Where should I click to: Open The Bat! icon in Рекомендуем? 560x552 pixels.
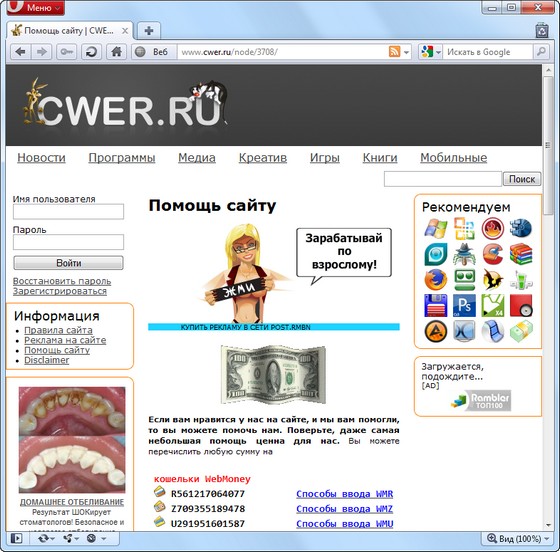pyautogui.click(x=493, y=280)
